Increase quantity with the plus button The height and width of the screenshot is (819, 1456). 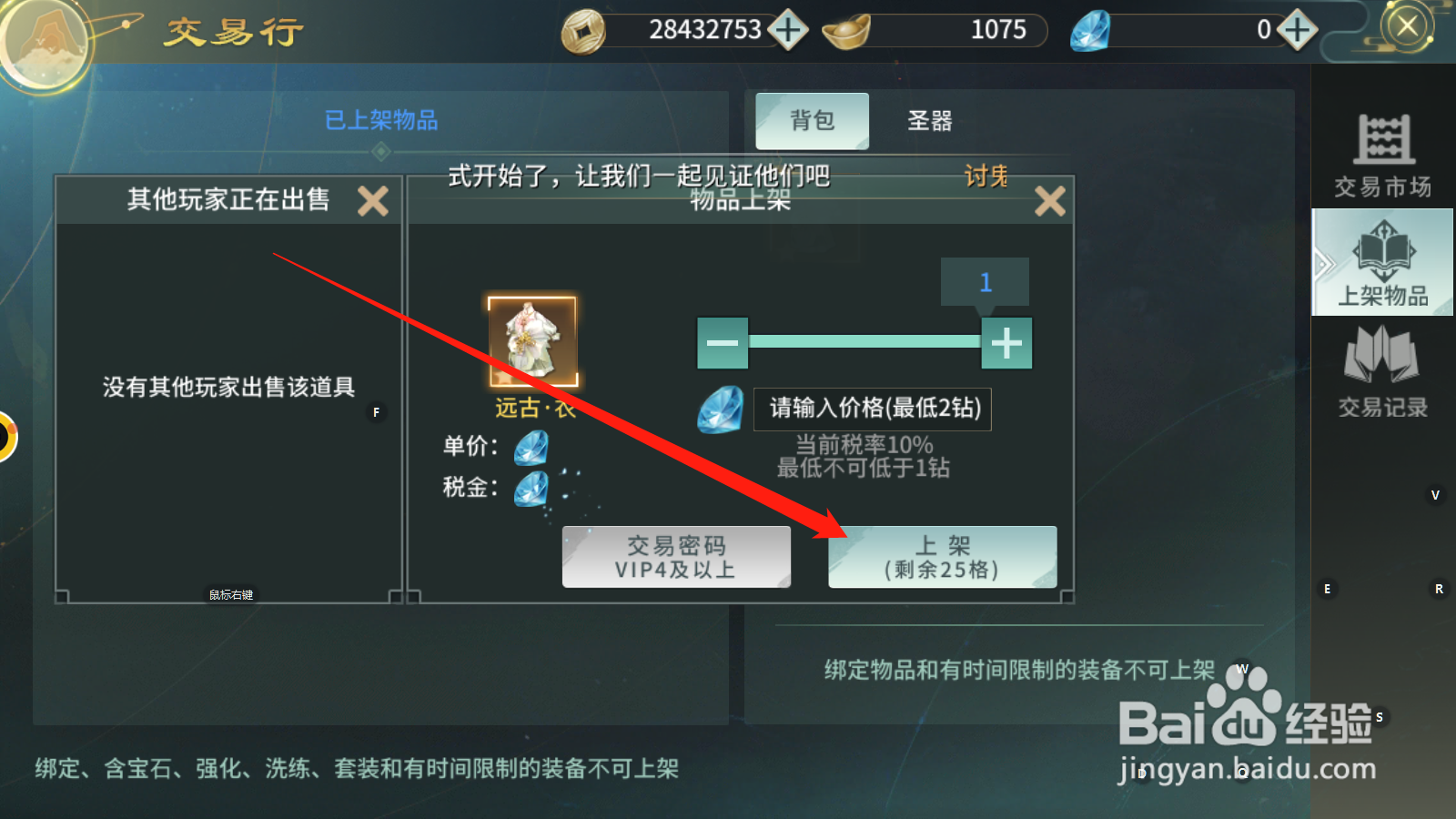1006,343
